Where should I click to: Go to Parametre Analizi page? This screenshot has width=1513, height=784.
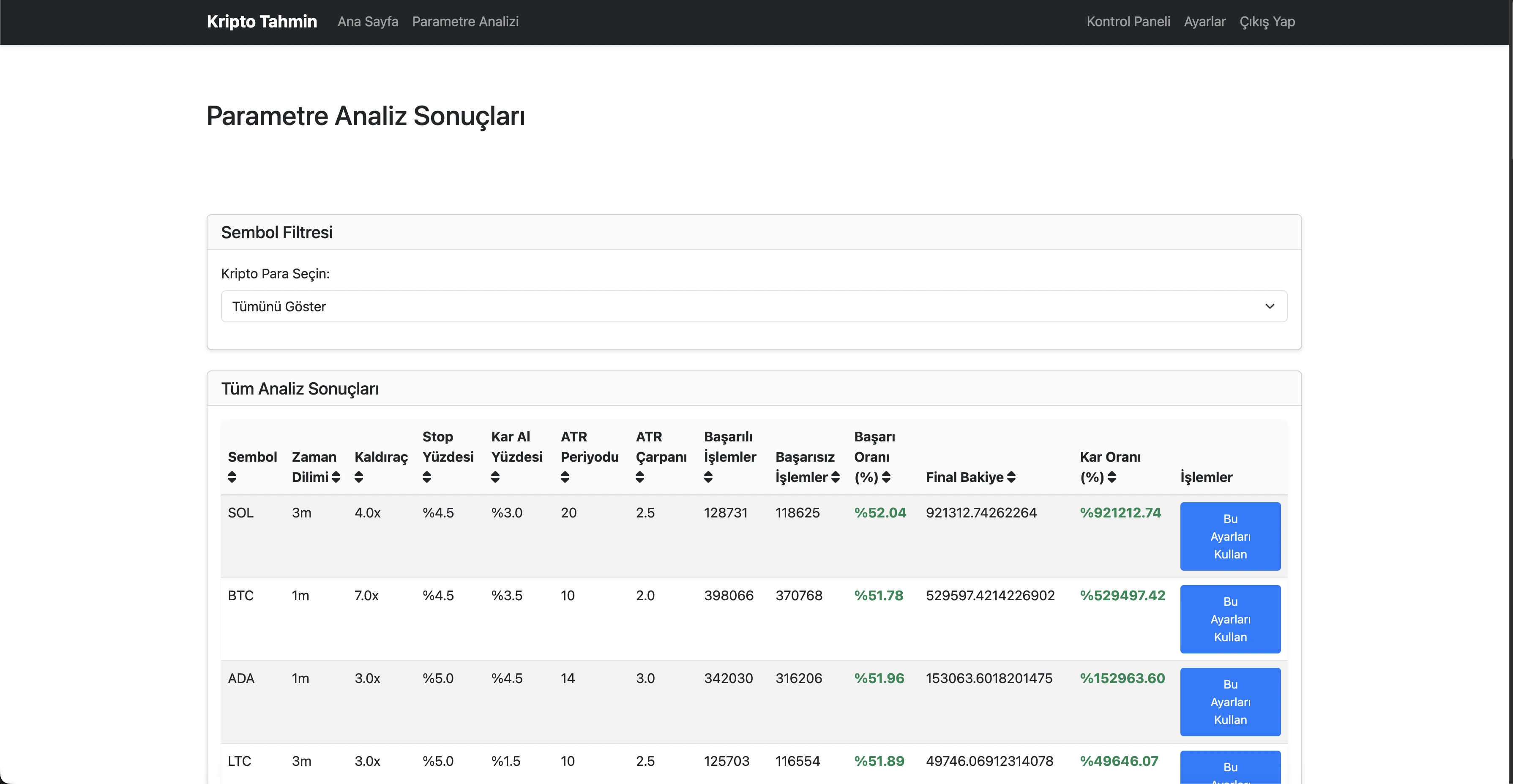pyautogui.click(x=465, y=22)
